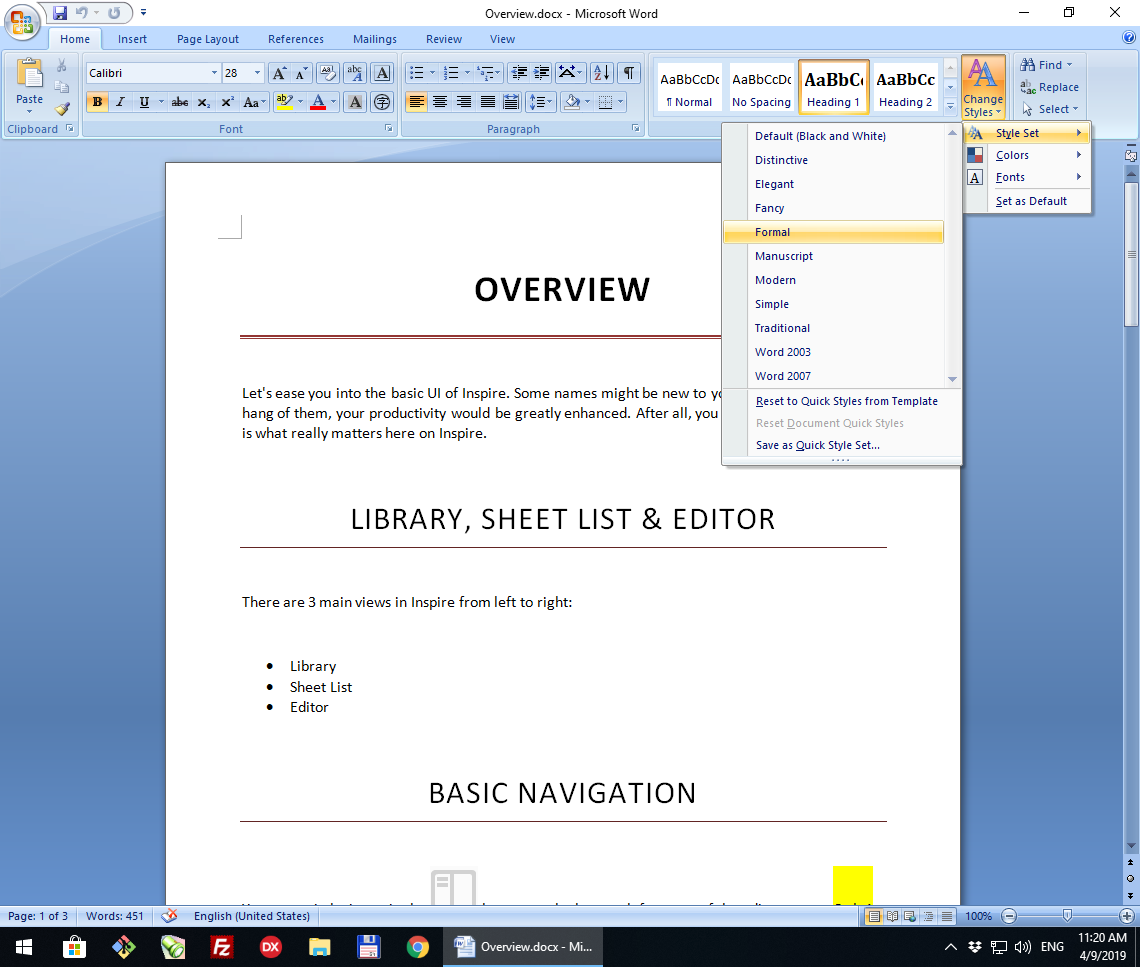The height and width of the screenshot is (967, 1140).
Task: Open the Font dialog launcher
Action: point(389,128)
